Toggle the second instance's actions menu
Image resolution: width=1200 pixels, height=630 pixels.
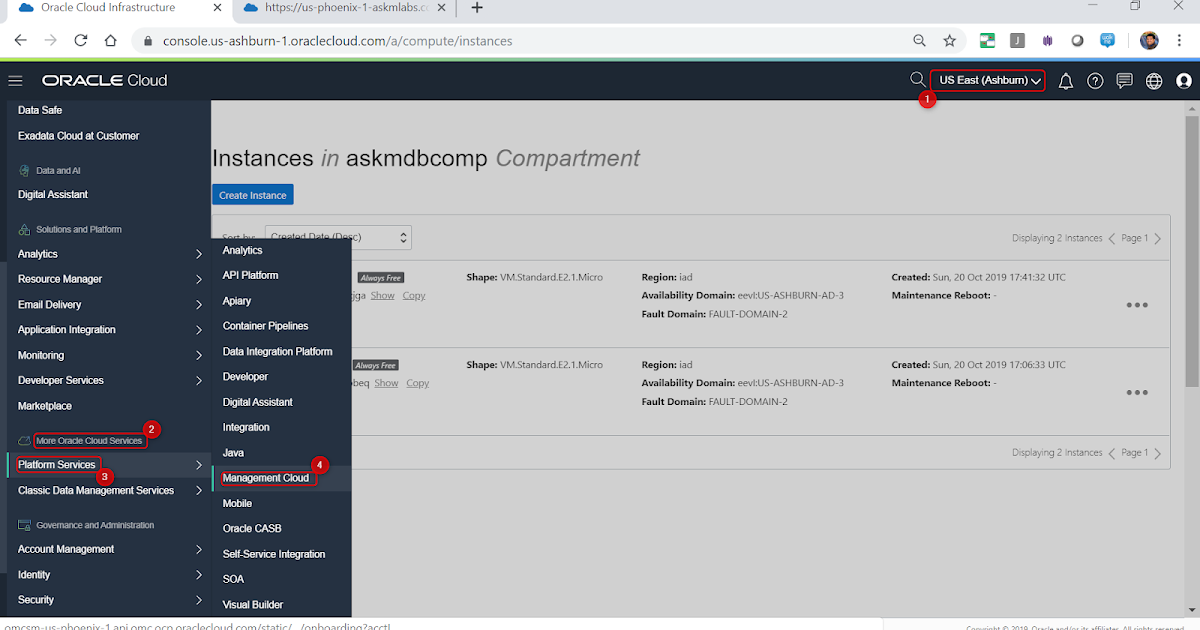tap(1137, 392)
